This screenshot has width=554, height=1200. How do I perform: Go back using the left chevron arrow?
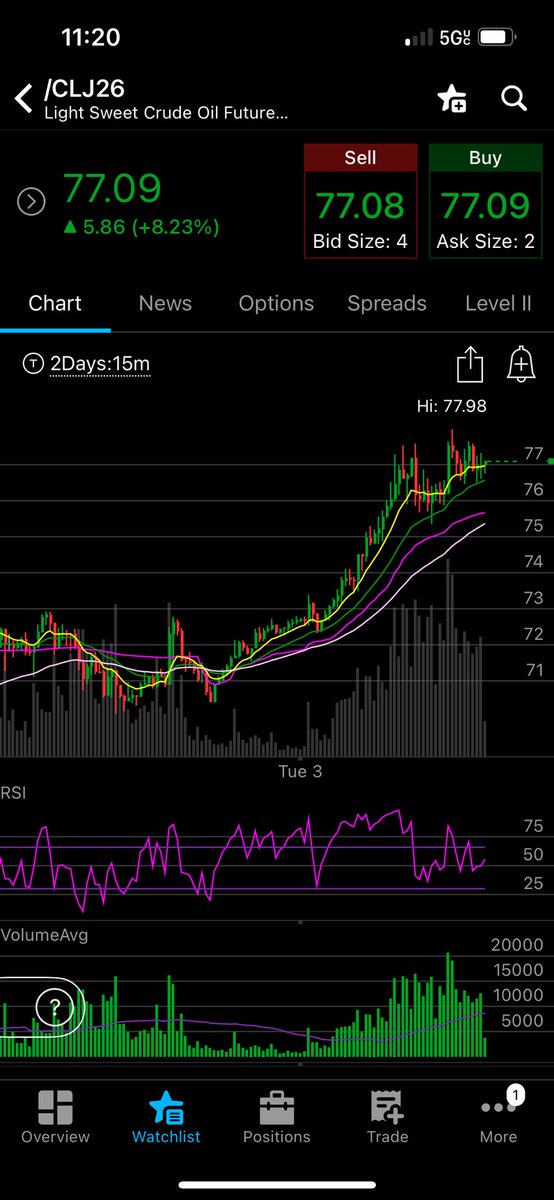click(24, 99)
